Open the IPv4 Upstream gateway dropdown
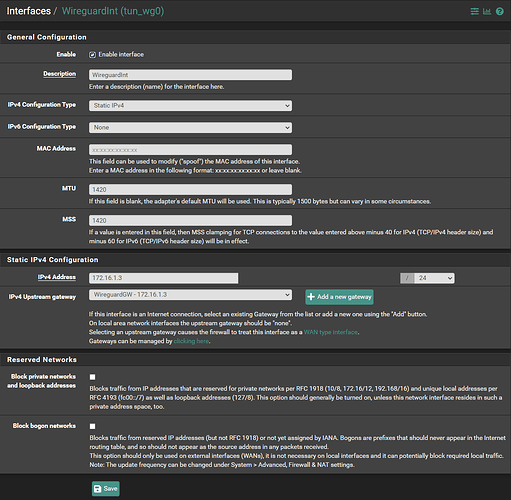 190,295
